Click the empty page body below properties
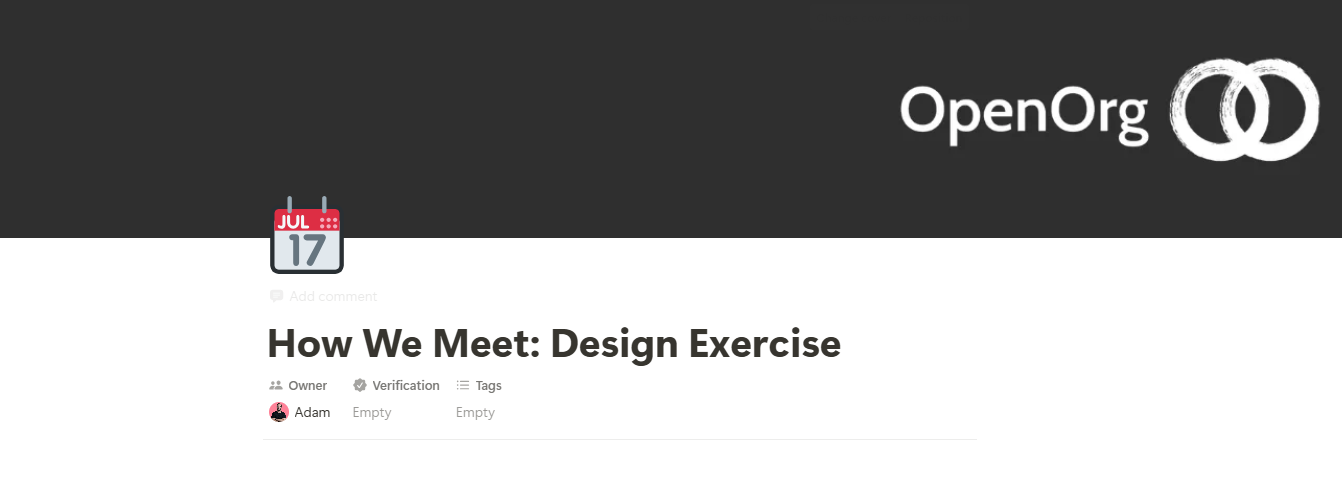The width and height of the screenshot is (1342, 495). coord(620,468)
